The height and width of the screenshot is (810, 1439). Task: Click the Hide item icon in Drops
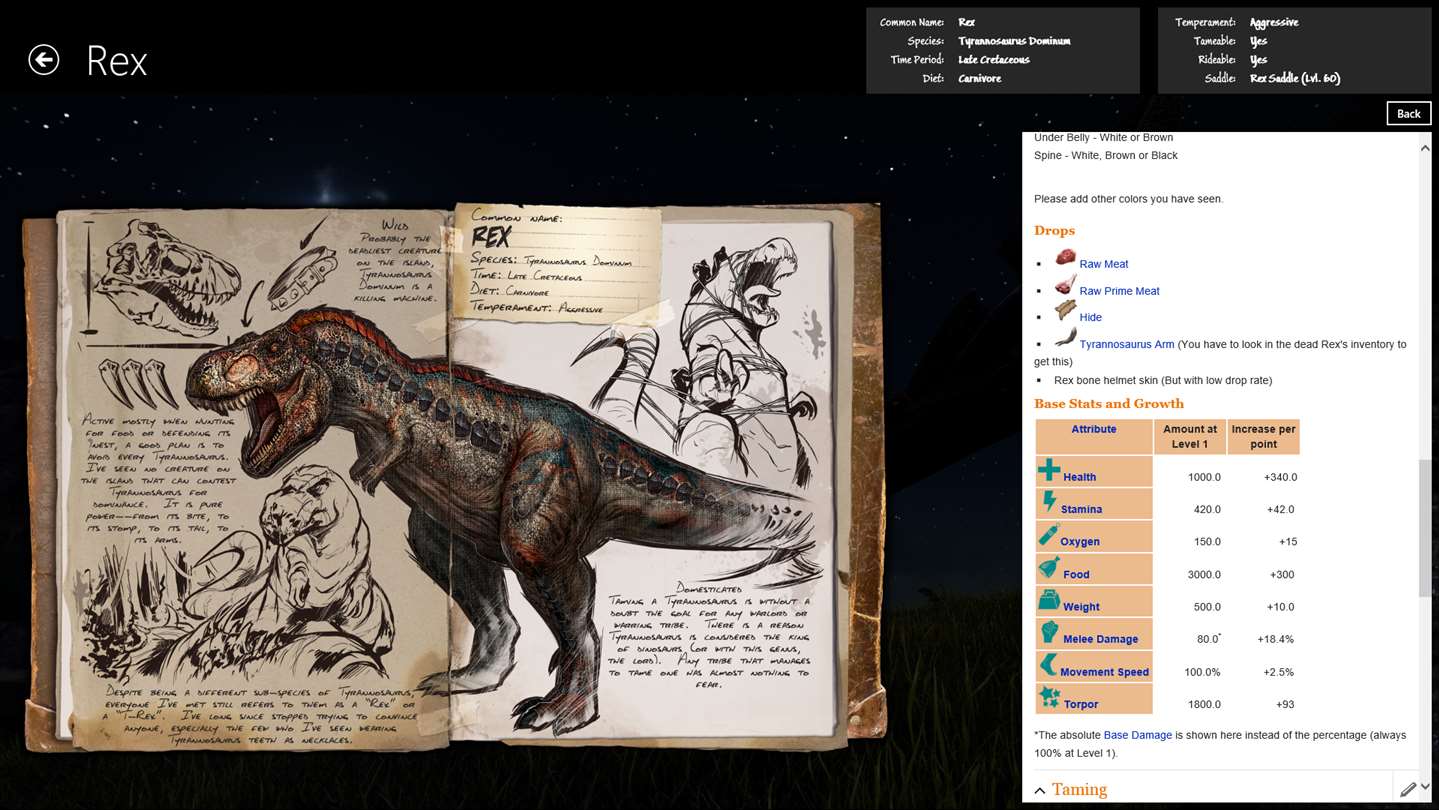point(1066,311)
